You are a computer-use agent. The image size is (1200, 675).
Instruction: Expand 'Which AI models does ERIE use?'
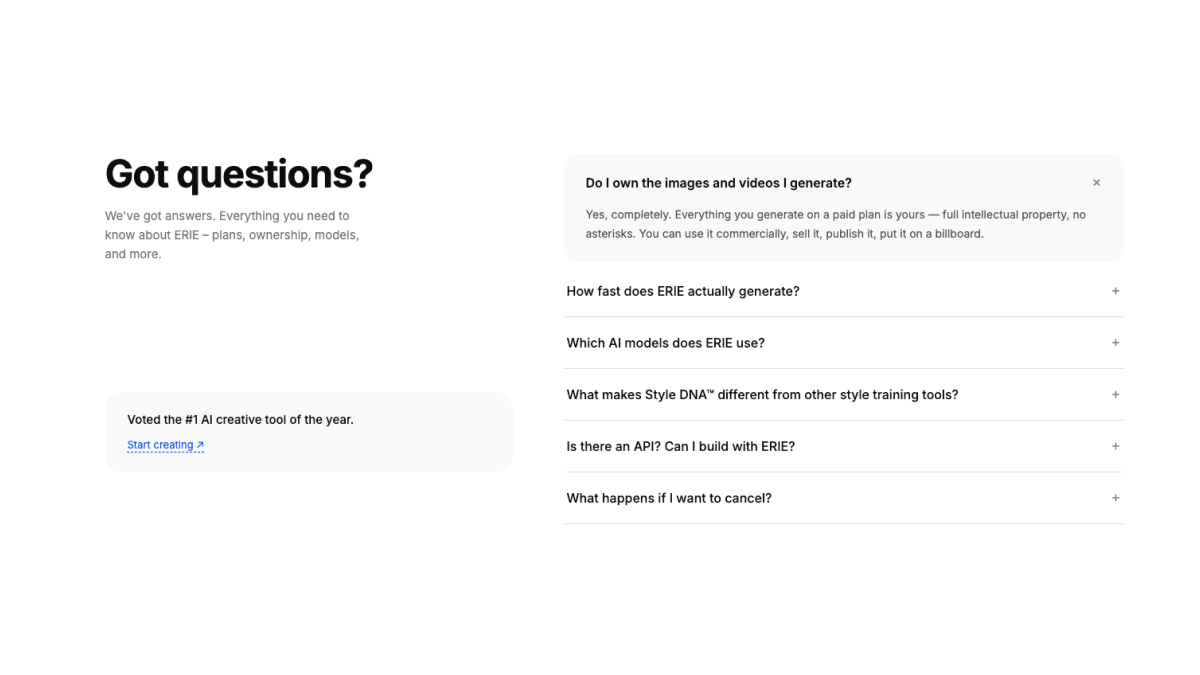tap(665, 343)
